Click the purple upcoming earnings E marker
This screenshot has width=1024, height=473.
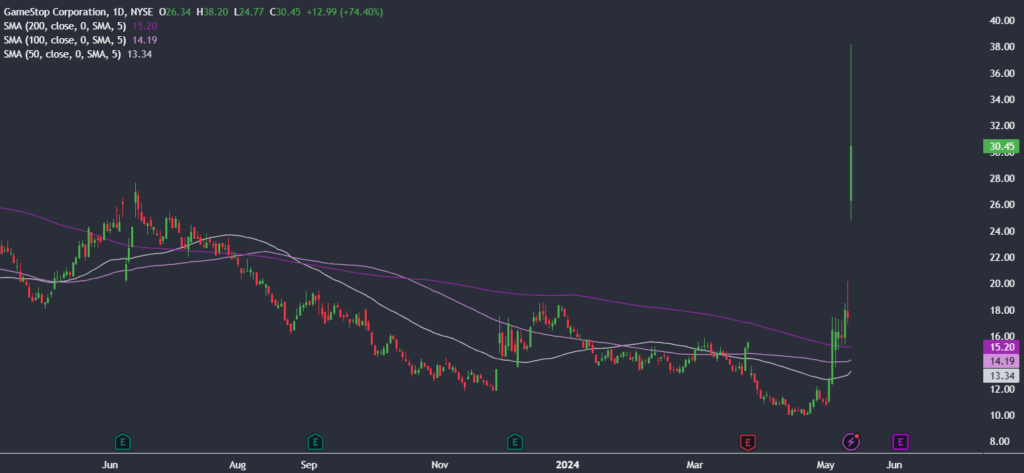901,442
